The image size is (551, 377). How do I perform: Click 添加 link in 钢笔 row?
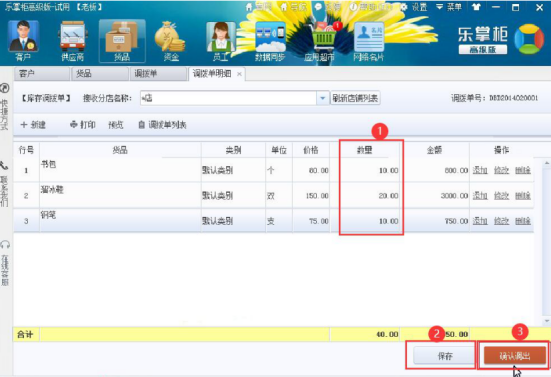(480, 221)
